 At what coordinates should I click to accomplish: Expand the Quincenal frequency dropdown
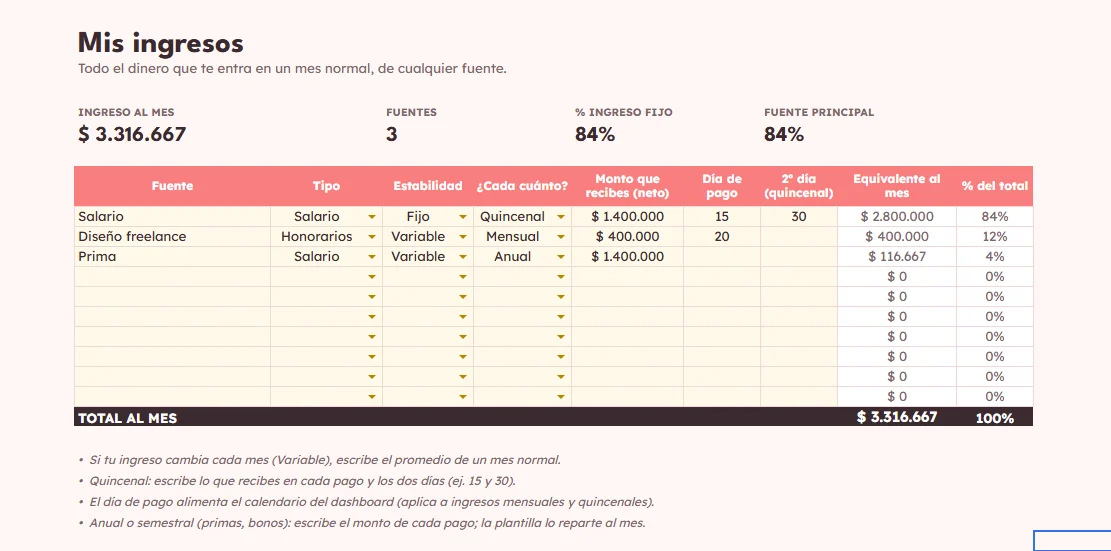(561, 217)
